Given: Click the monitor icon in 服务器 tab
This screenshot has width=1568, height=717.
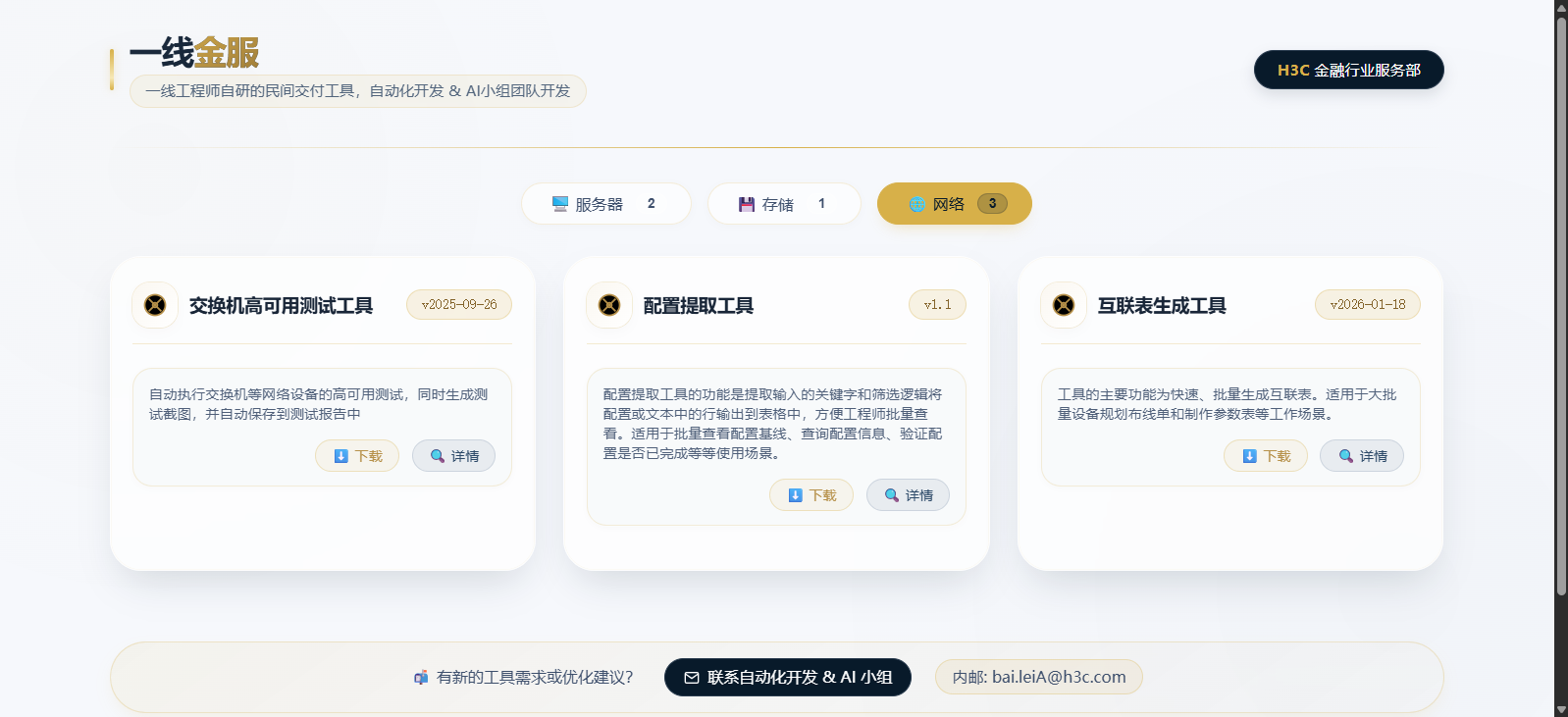Looking at the screenshot, I should pyautogui.click(x=560, y=204).
